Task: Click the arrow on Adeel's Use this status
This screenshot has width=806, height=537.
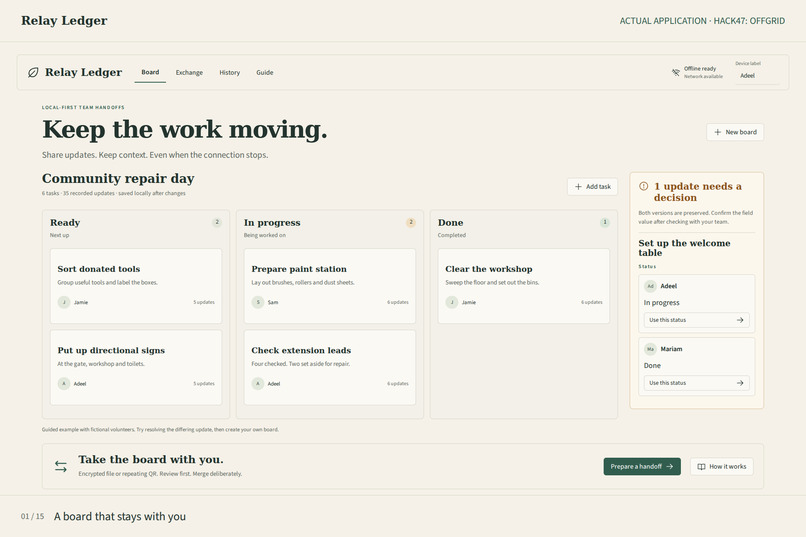Action: (x=740, y=320)
